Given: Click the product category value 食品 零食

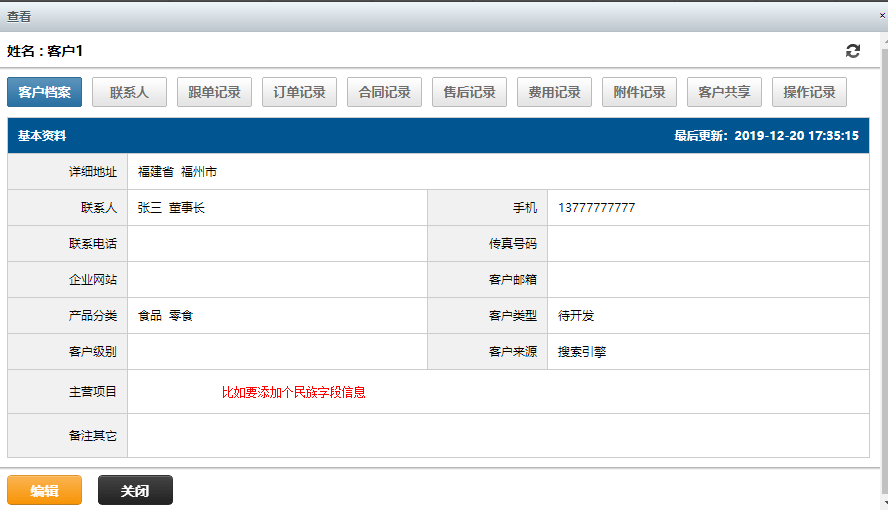Looking at the screenshot, I should pos(165,316).
